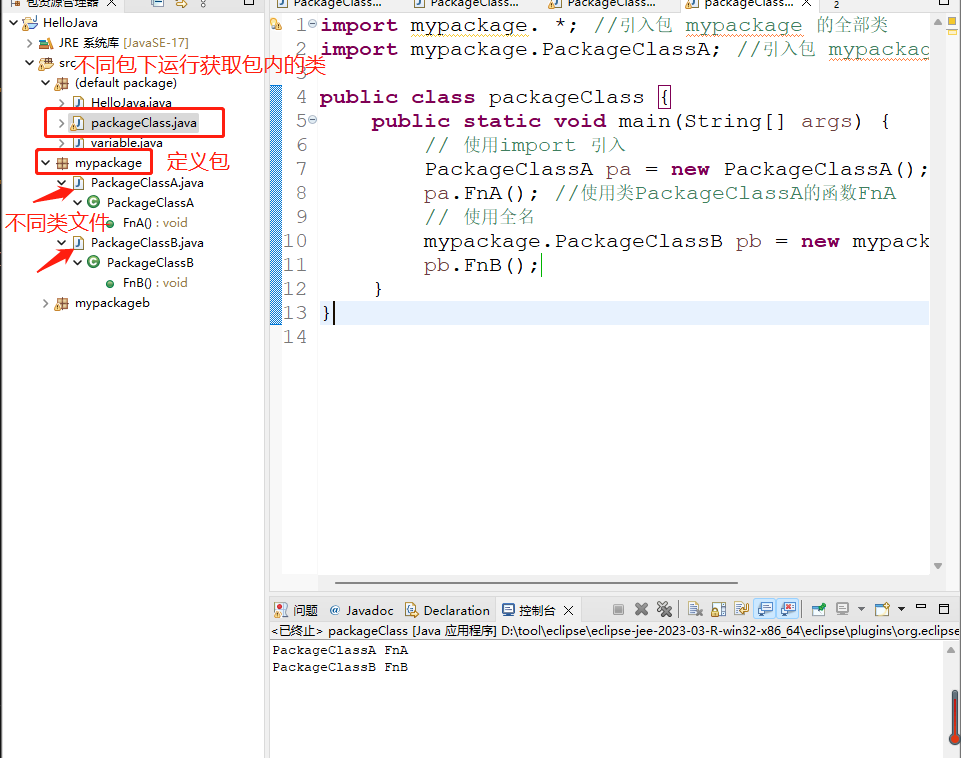
Task: Click the JRE system library icon
Action: [45, 44]
